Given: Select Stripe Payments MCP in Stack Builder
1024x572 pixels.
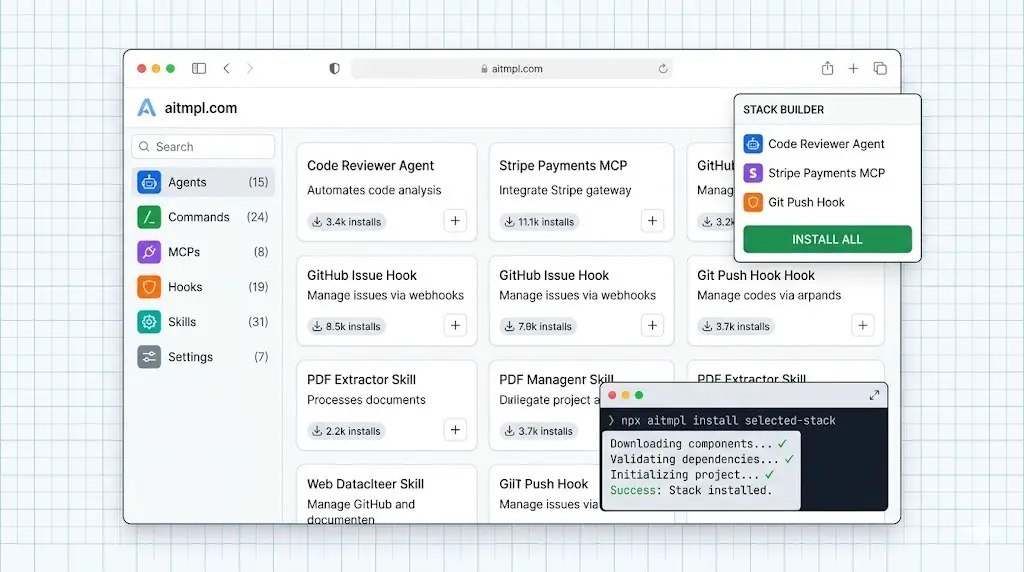Looking at the screenshot, I should point(827,173).
